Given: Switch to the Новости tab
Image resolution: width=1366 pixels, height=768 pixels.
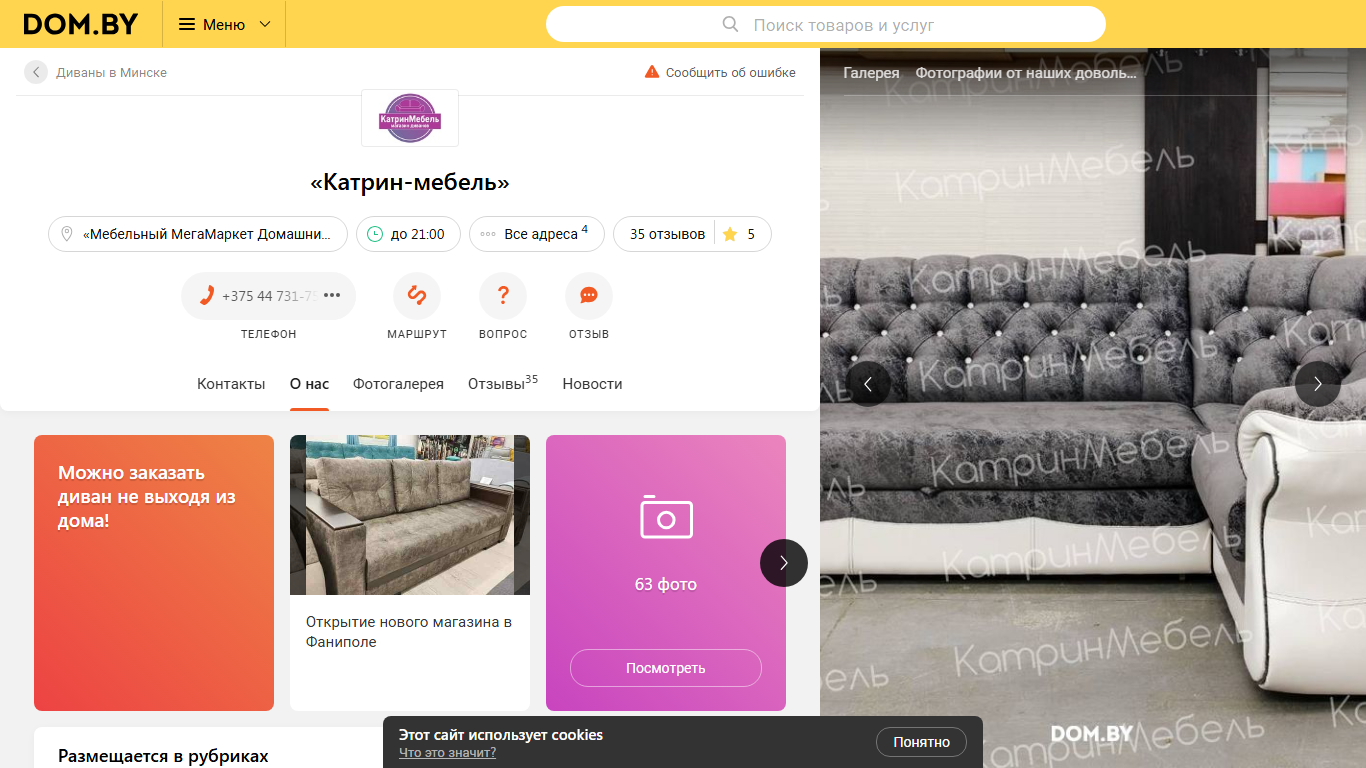Looking at the screenshot, I should pyautogui.click(x=592, y=384).
